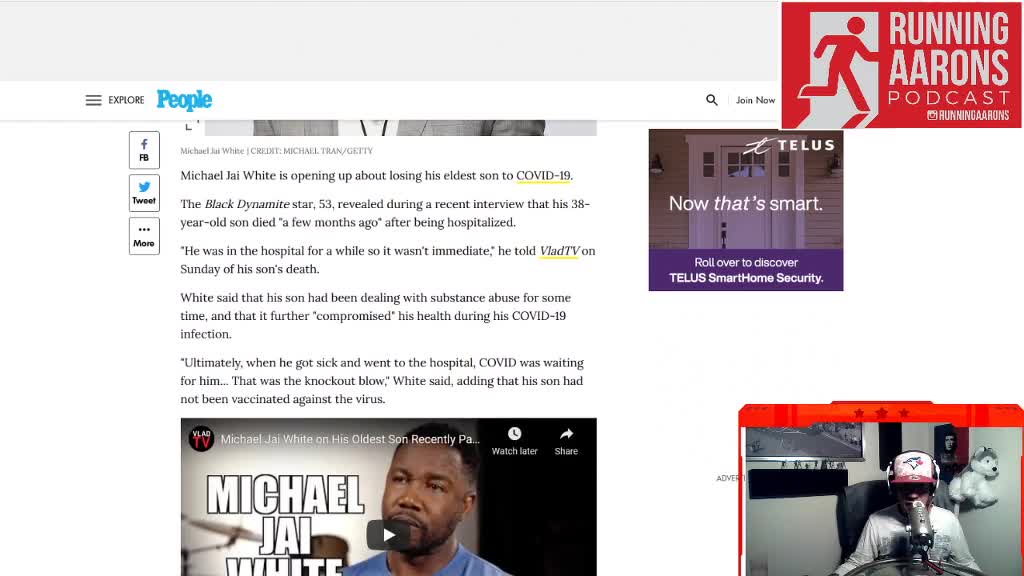Click the @RUNNINGAARONS Instagram handle
Viewport: 1024px width, 576px height.
tap(968, 116)
